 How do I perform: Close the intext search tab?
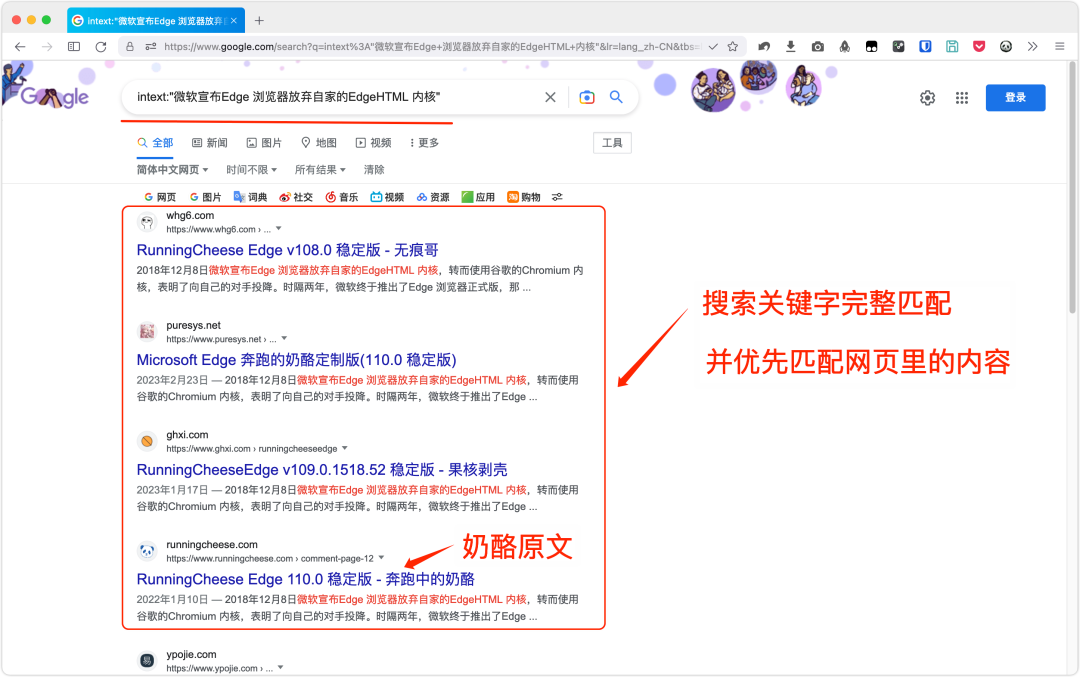(233, 21)
